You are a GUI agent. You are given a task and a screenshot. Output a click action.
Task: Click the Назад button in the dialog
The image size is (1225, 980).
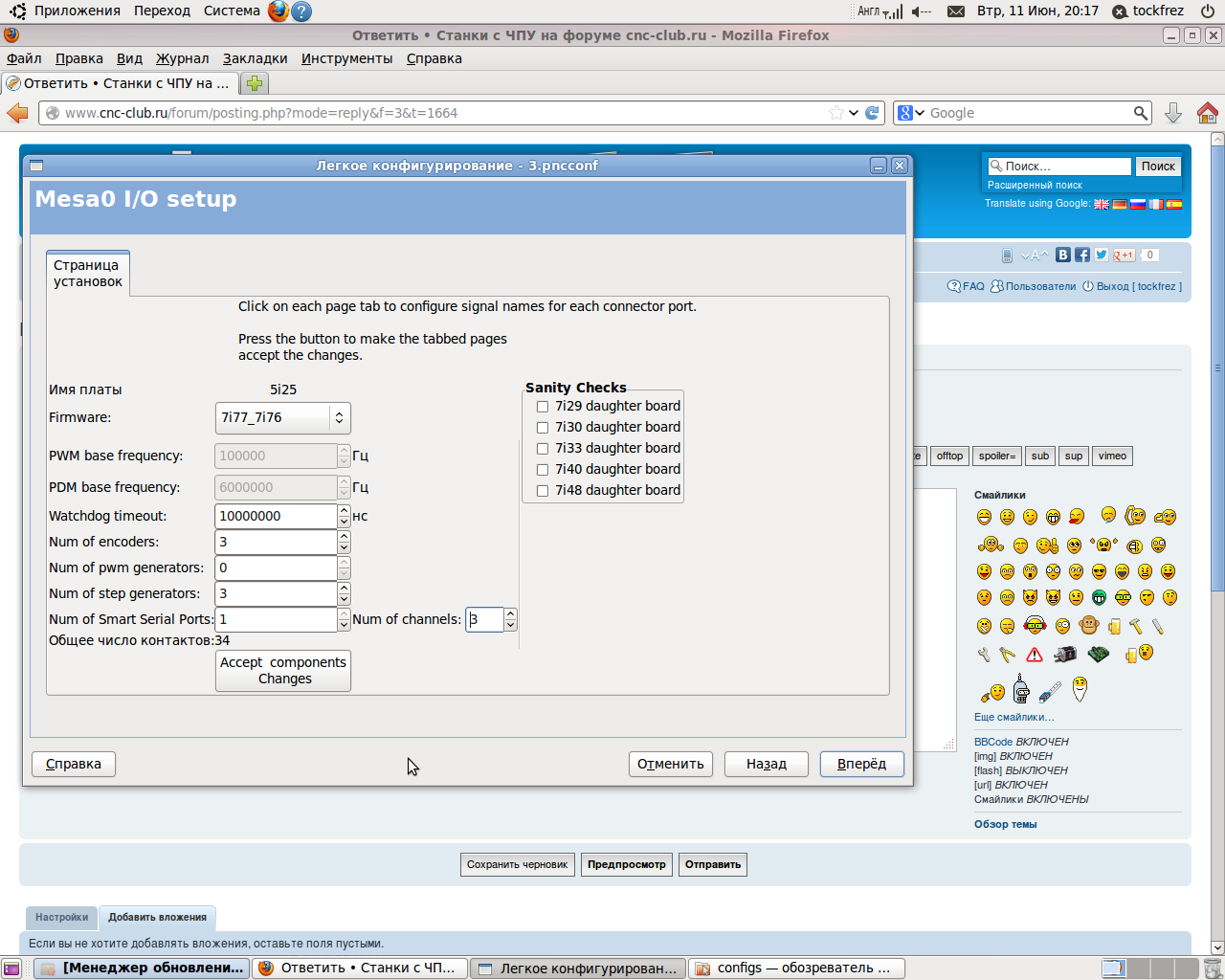coord(767,764)
